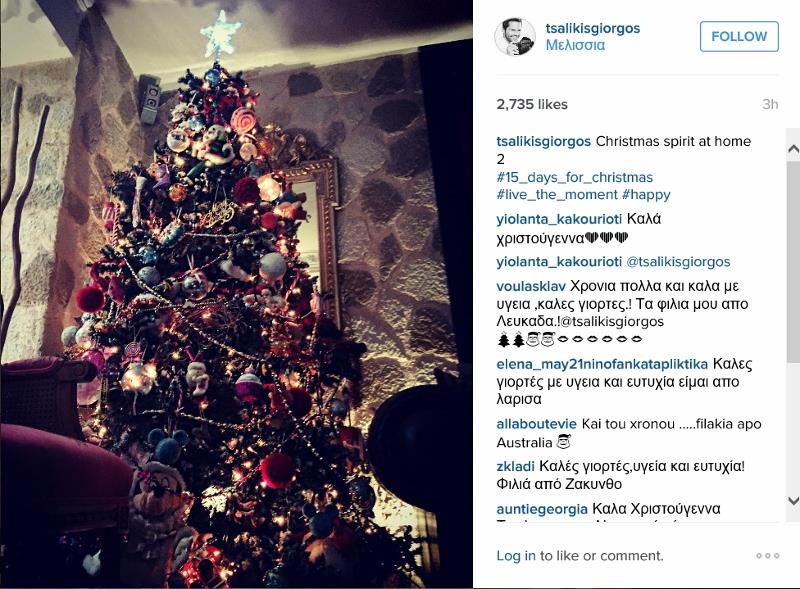
Task: Open the #happy hashtag
Action: tap(646, 194)
